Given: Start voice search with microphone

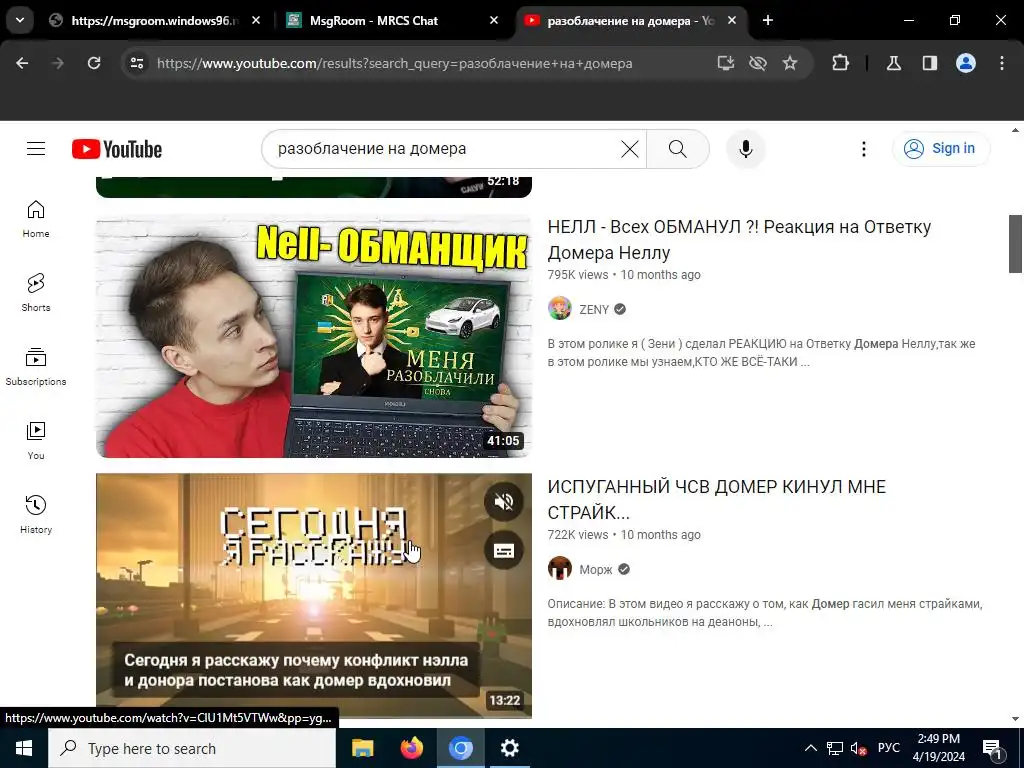Looking at the screenshot, I should pyautogui.click(x=745, y=149).
